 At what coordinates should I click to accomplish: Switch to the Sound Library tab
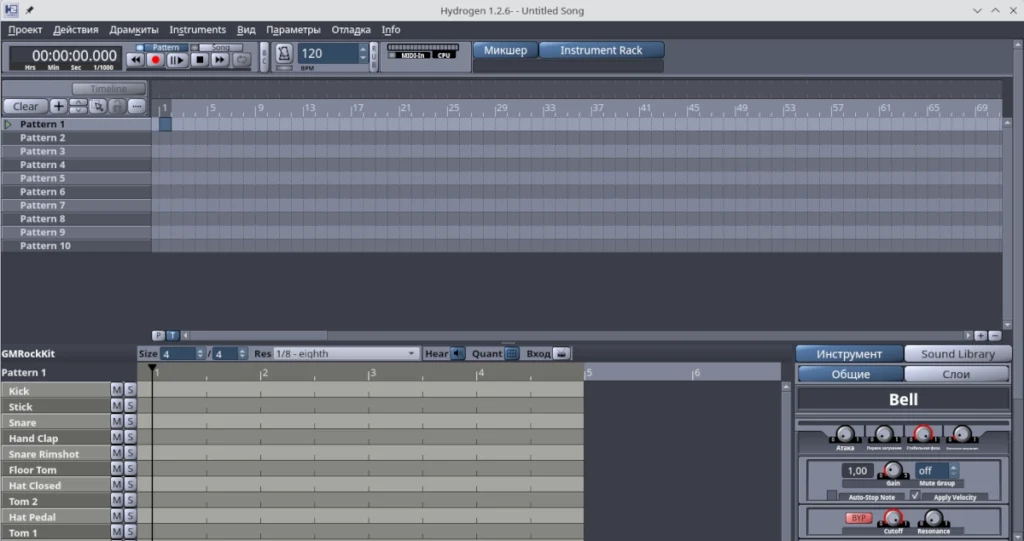point(957,353)
